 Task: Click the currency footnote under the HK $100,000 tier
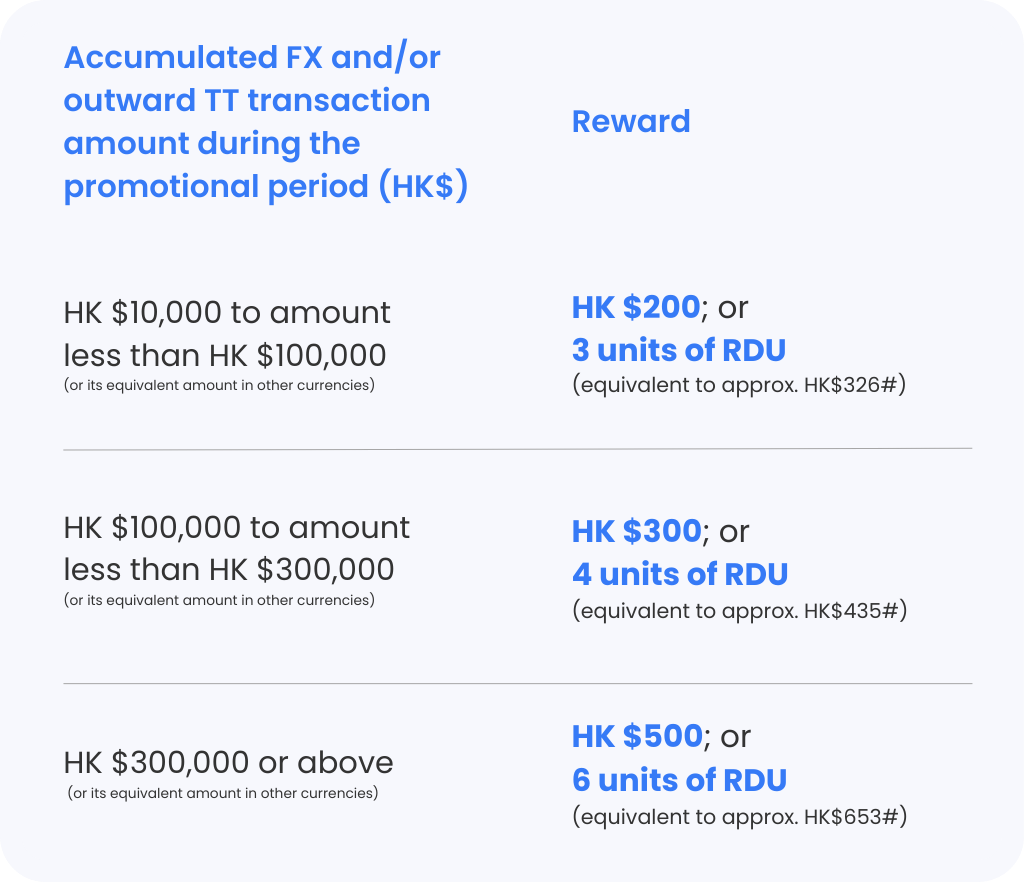click(x=219, y=600)
